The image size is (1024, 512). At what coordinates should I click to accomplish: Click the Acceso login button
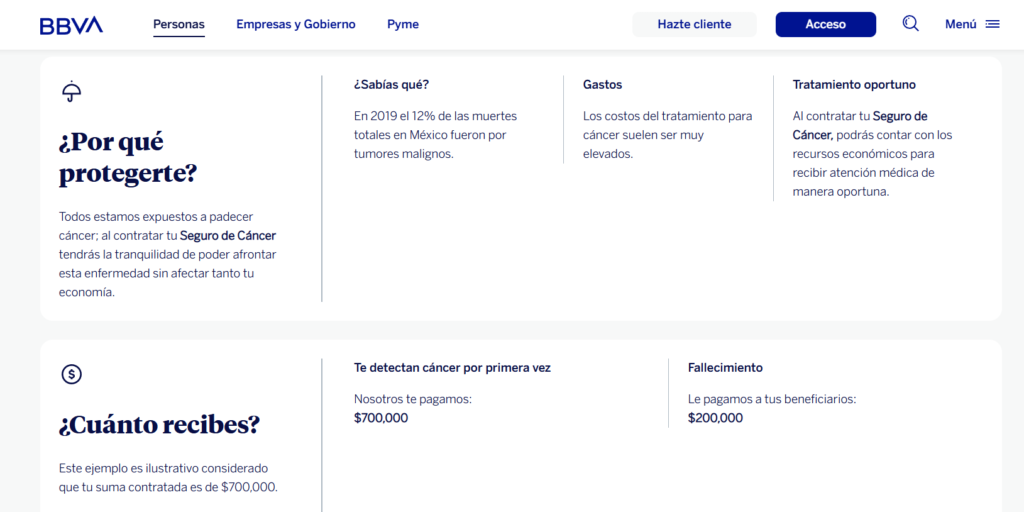coord(825,24)
